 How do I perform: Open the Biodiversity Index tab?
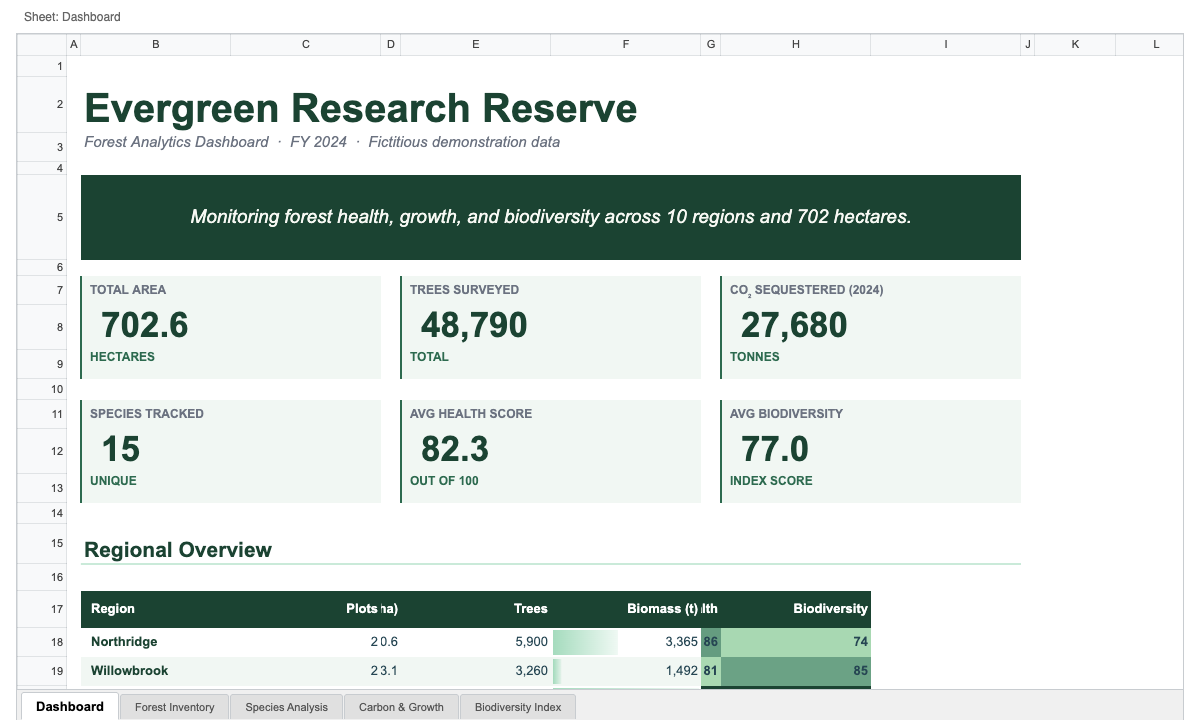tap(518, 707)
